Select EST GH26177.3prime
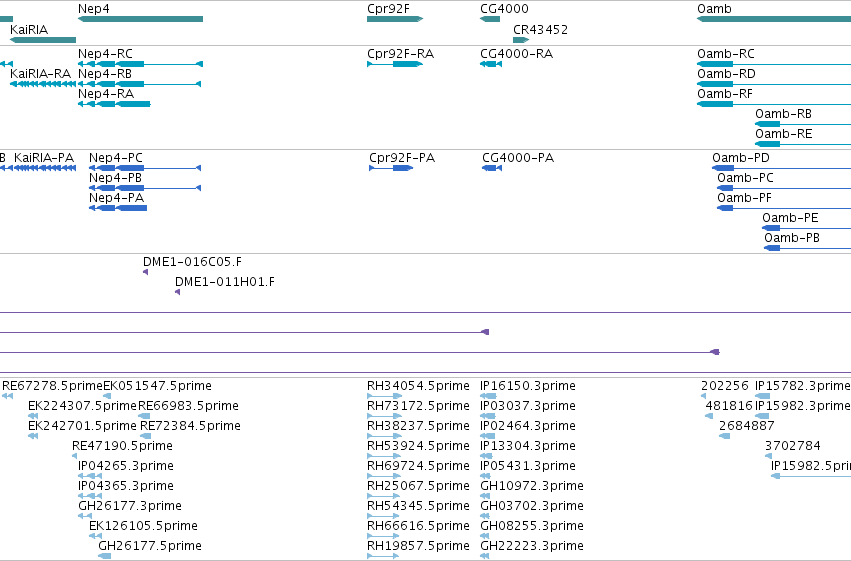Viewport: 851px width, 561px height. (85, 516)
